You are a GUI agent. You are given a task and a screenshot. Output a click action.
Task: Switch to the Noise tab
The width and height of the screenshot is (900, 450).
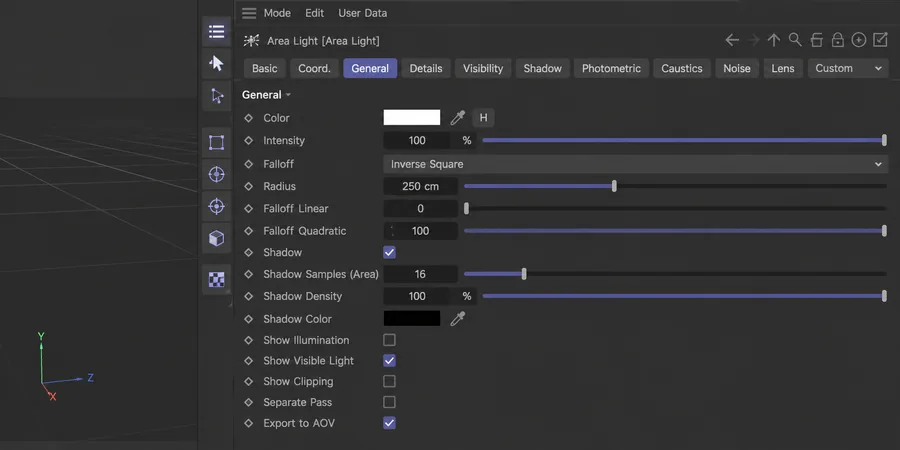[x=737, y=68]
